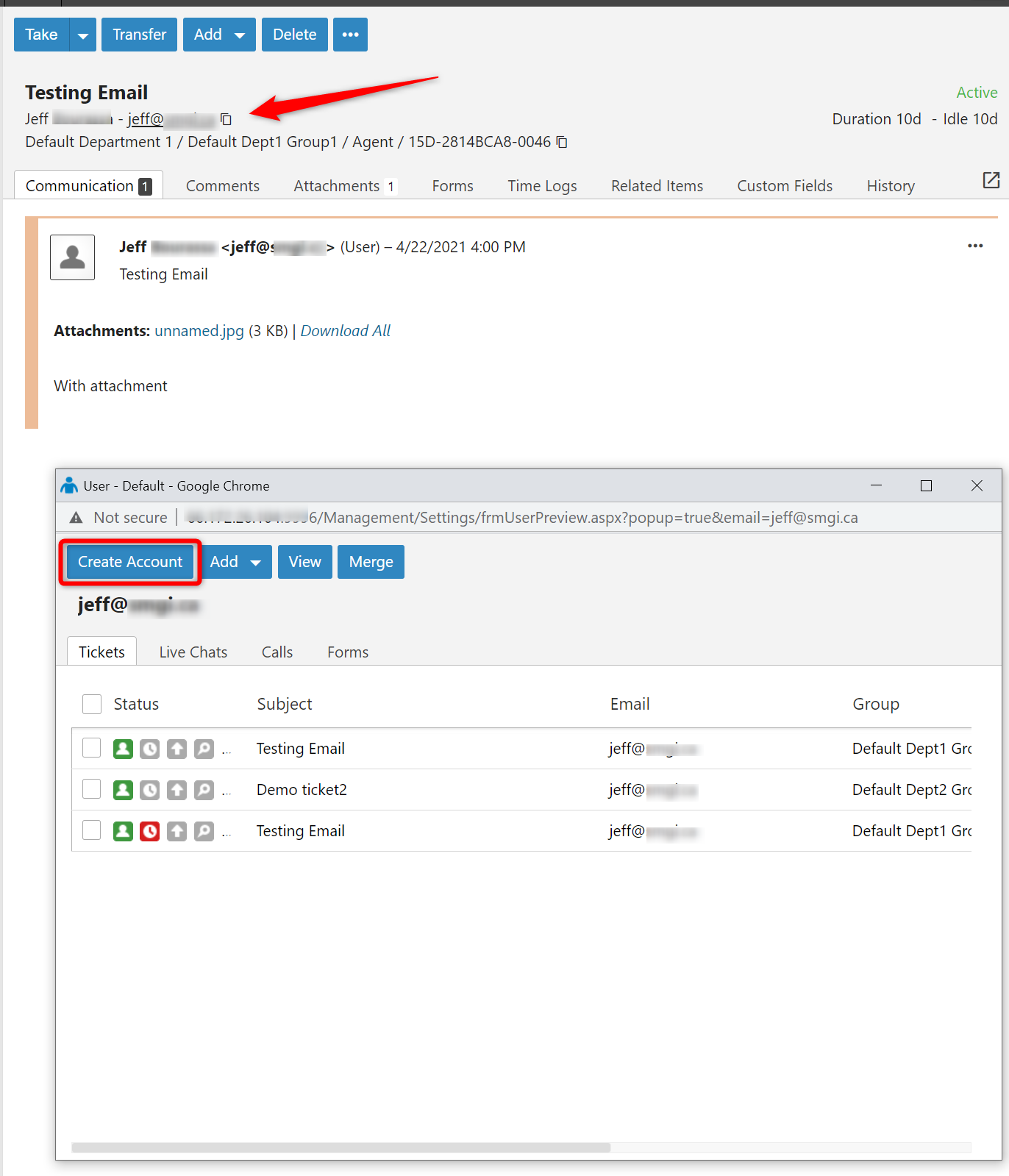Viewport: 1009px width, 1176px height.
Task: Tick checkbox for Demo ticket2 row
Action: [92, 789]
